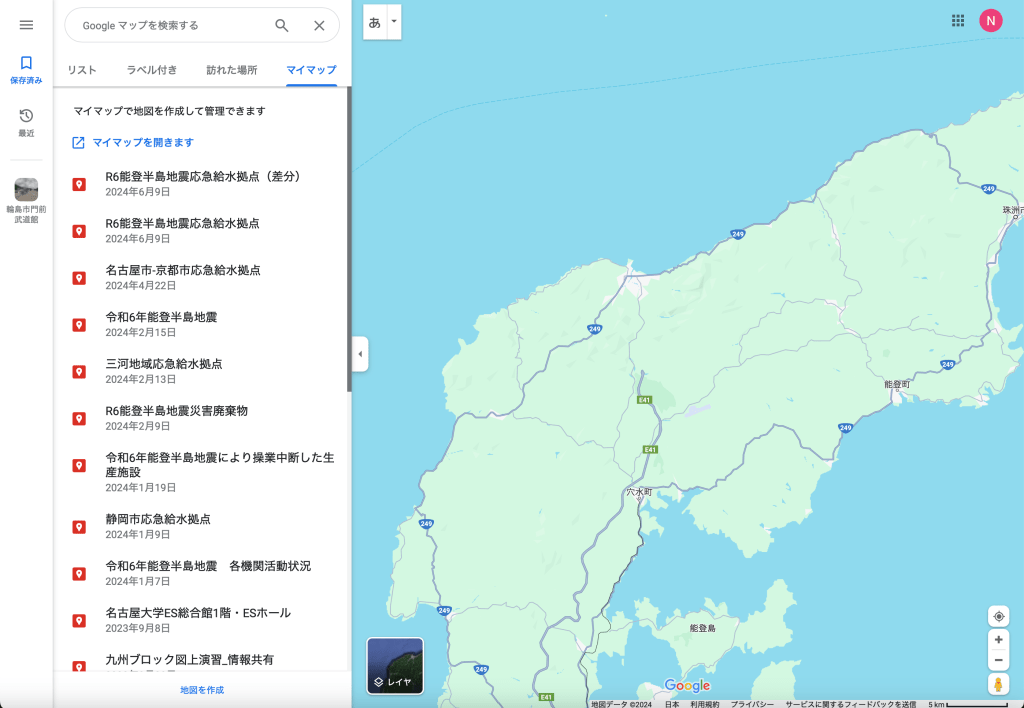This screenshot has width=1024, height=708.
Task: Click the account profile avatar
Action: (x=990, y=20)
